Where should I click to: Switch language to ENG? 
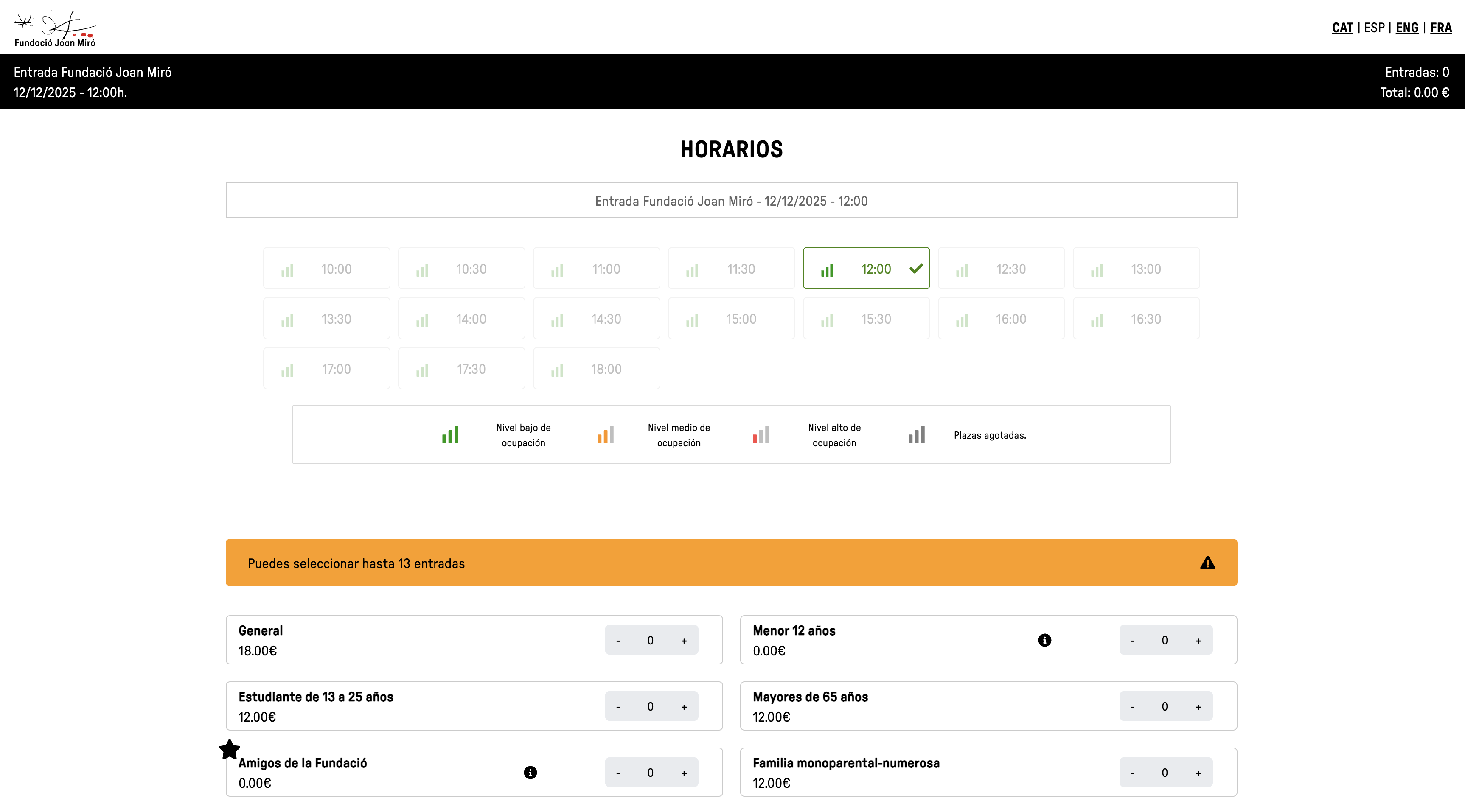coord(1407,28)
